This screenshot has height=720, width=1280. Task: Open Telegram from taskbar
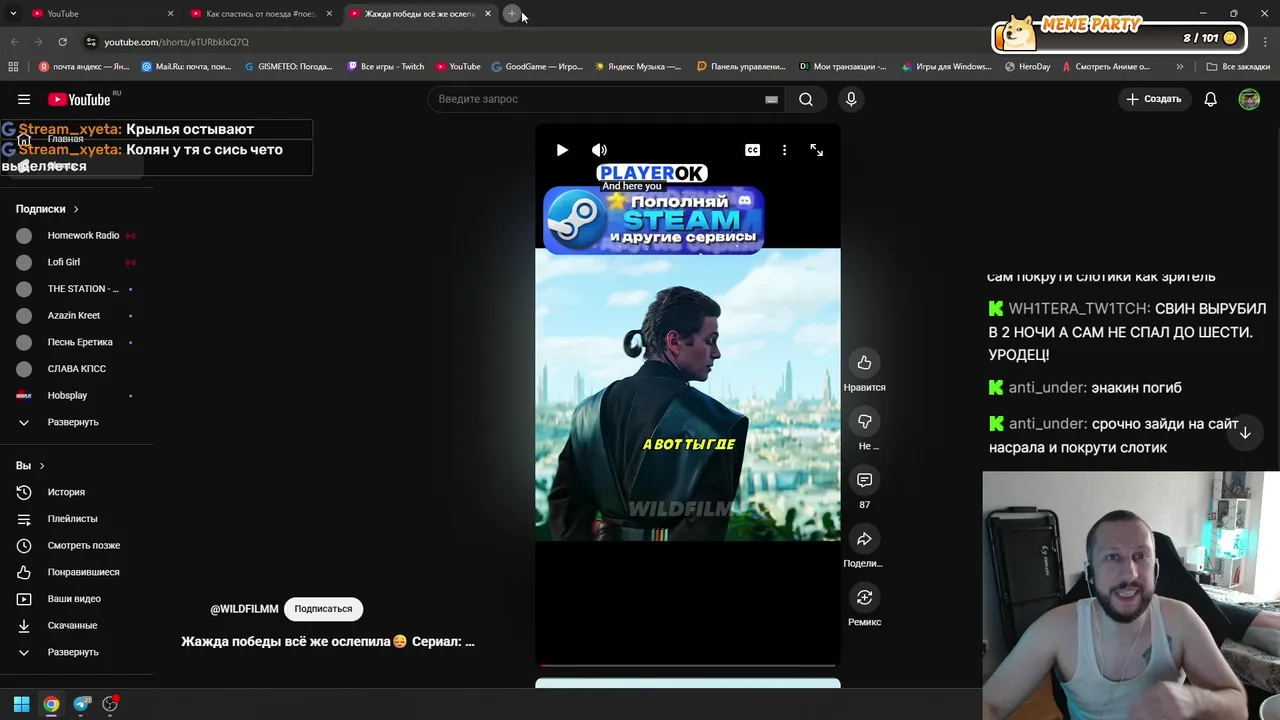tap(82, 704)
